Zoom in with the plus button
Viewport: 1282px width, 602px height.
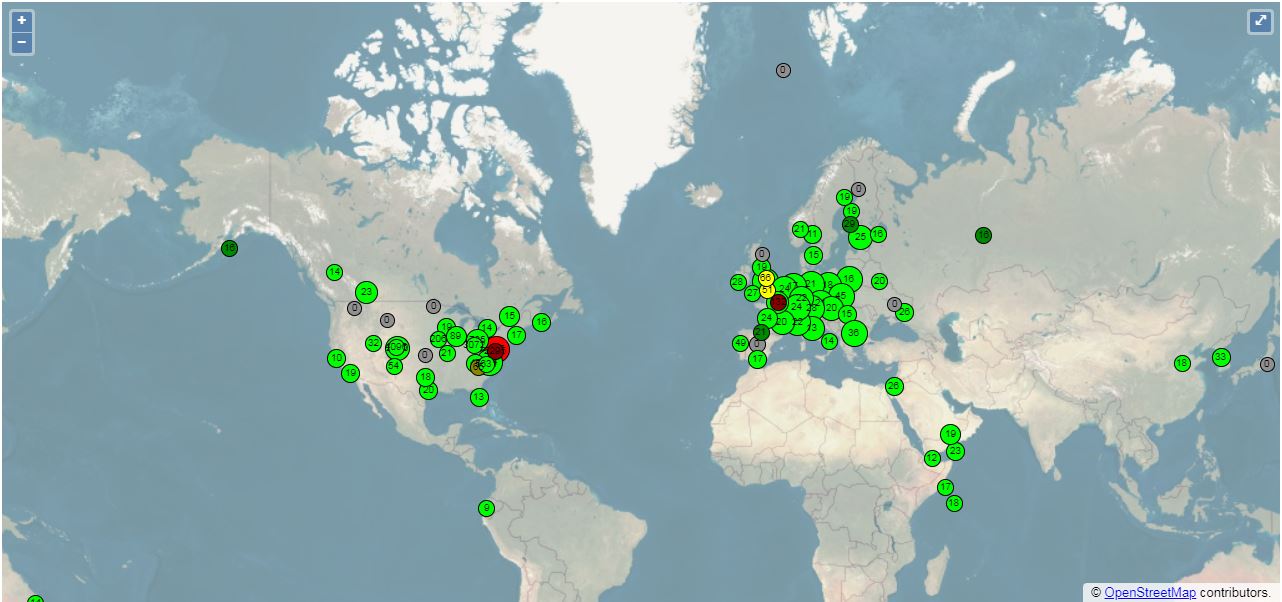click(x=22, y=20)
